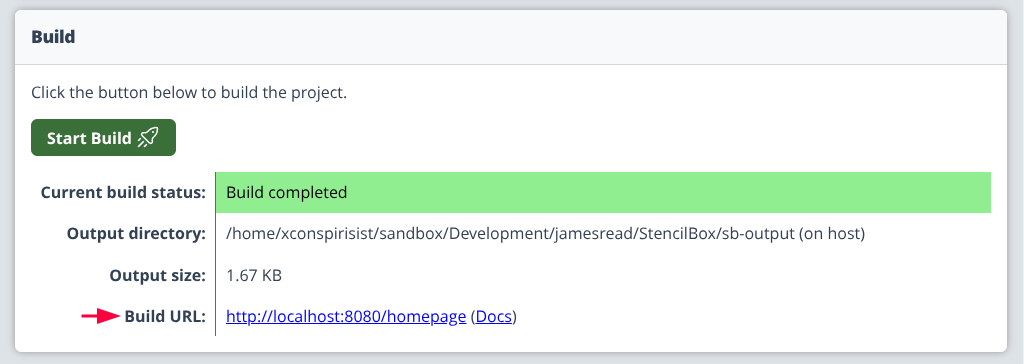This screenshot has width=1024, height=364.
Task: Click the rocket icon on Start Build
Action: [x=148, y=138]
